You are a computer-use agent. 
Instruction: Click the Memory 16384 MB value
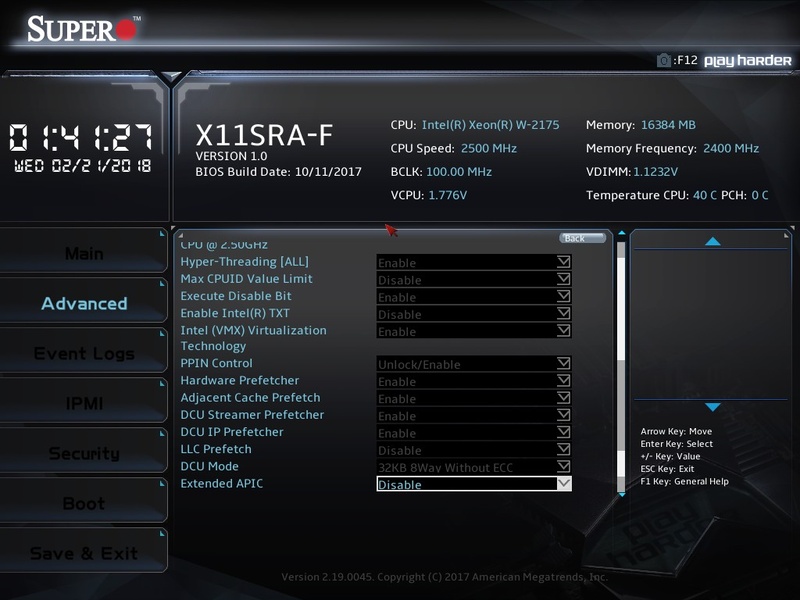click(x=668, y=125)
